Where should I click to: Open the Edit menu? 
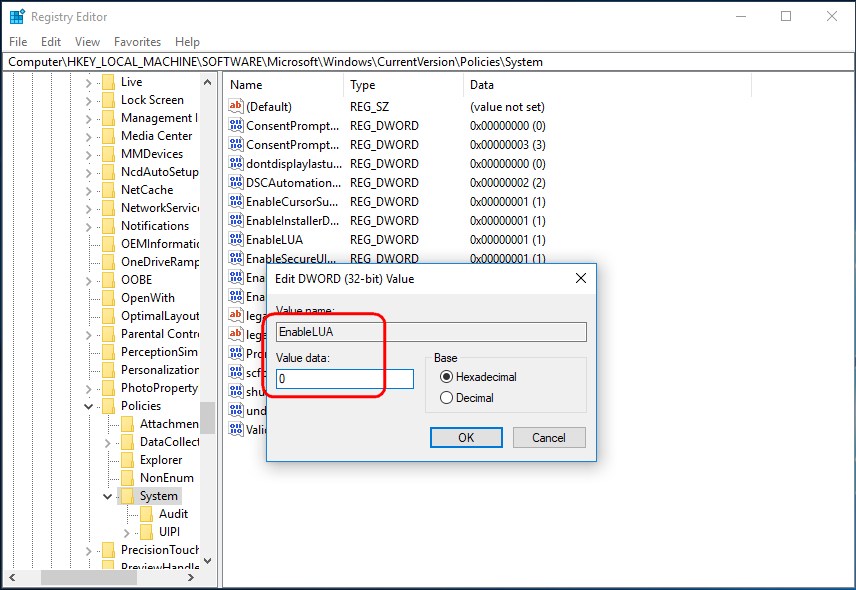pyautogui.click(x=51, y=41)
